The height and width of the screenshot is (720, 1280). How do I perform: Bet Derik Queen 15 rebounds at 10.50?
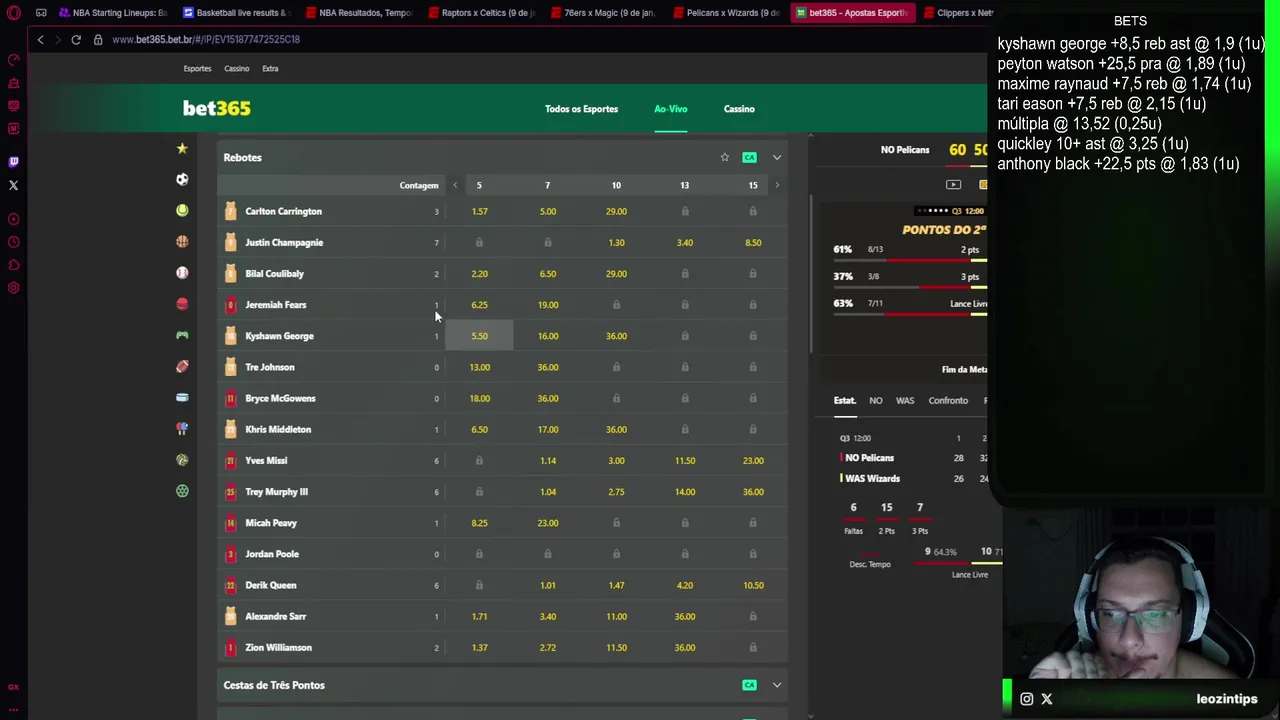coord(753,585)
